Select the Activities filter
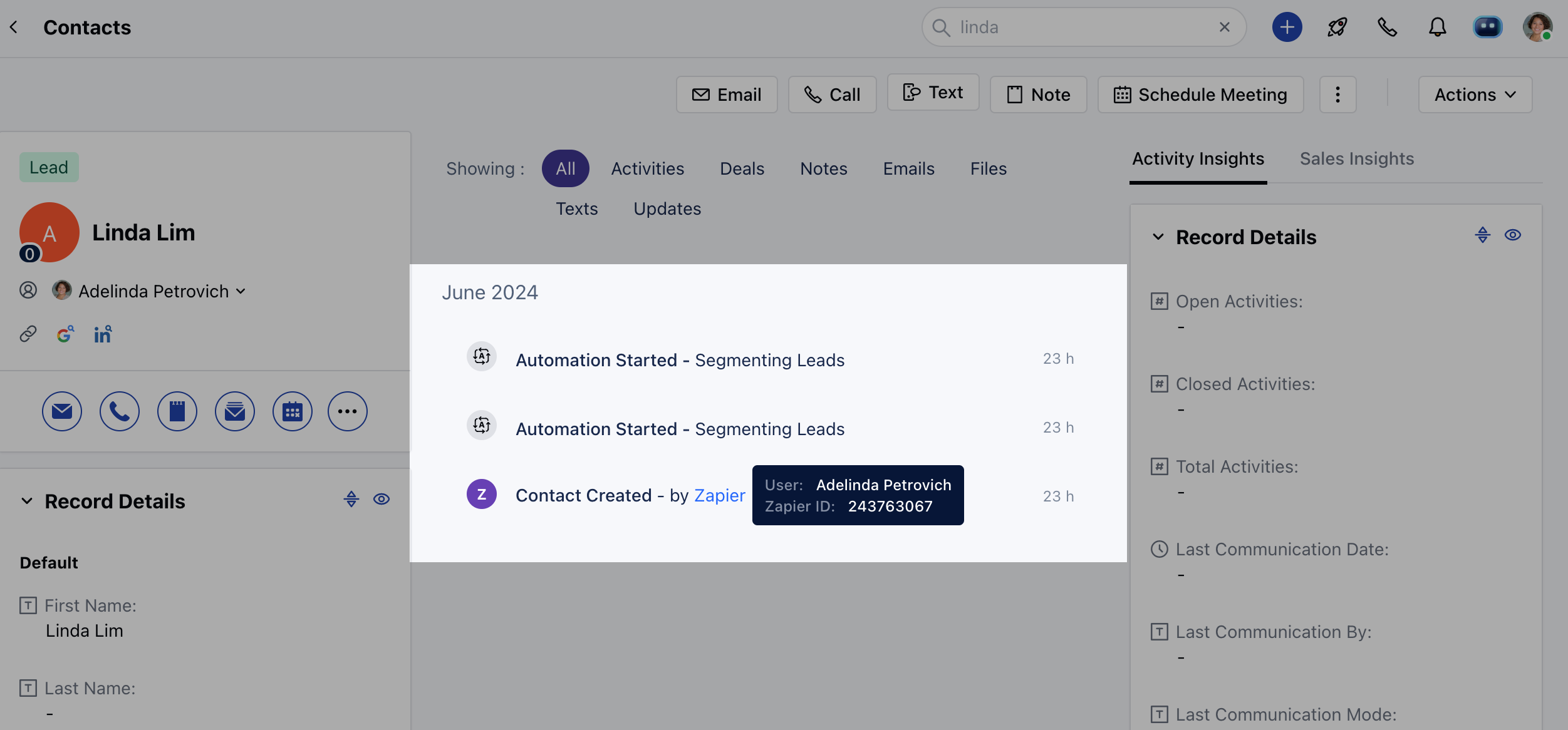 click(648, 168)
